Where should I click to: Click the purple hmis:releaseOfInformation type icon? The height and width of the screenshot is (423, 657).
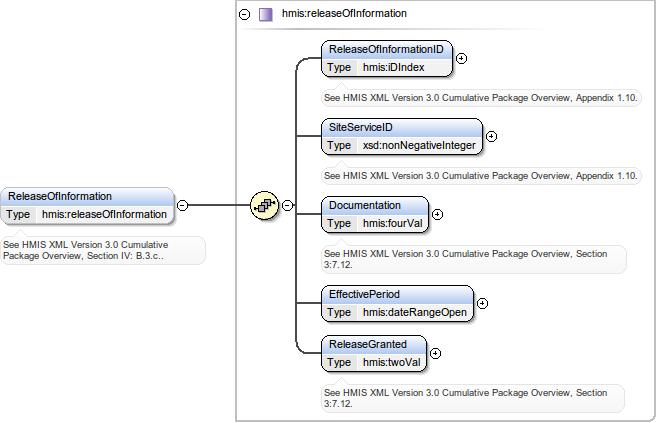[265, 14]
